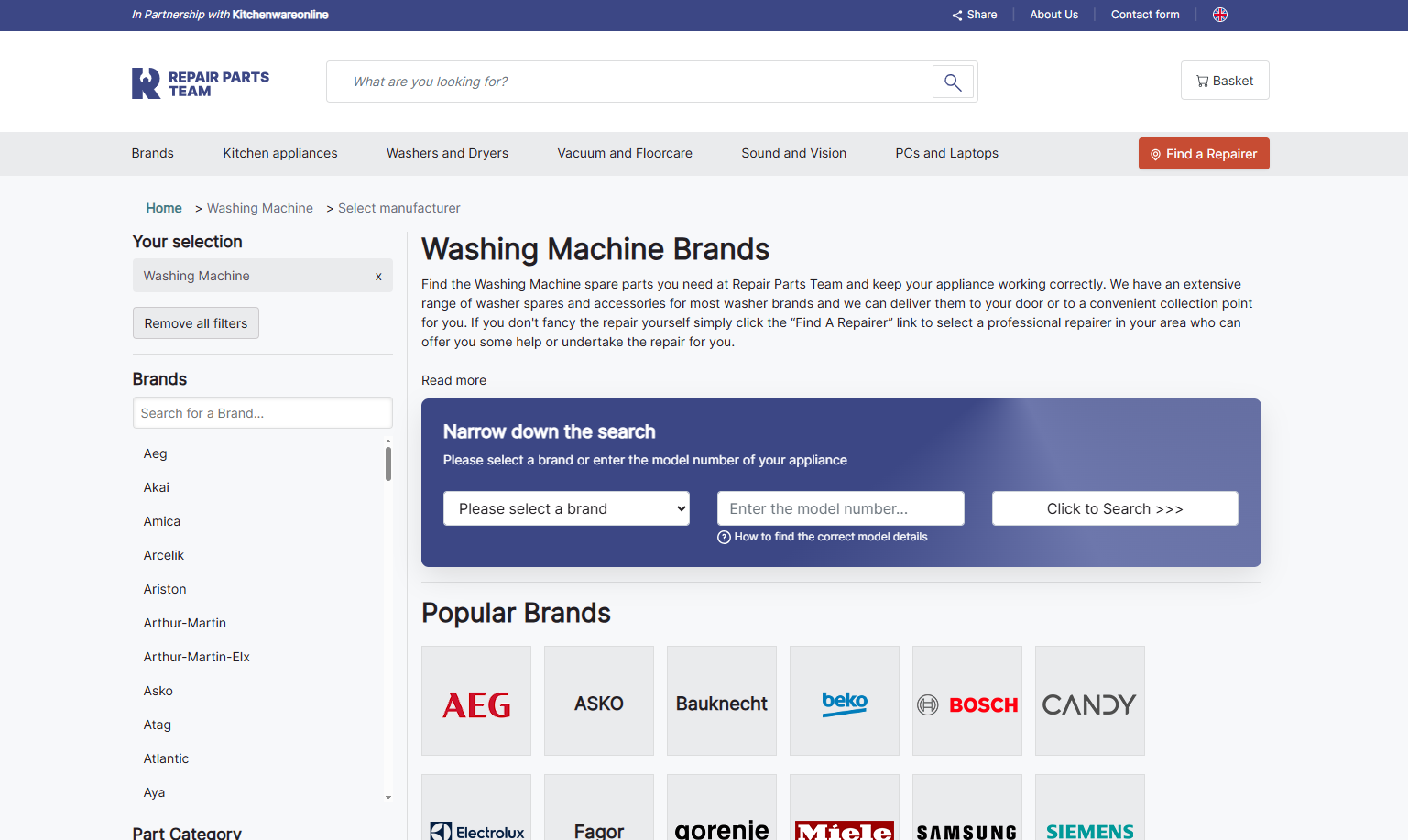Screen dimensions: 1408x840
Task: Choose the Beko brand logo tile
Action: pos(845,701)
